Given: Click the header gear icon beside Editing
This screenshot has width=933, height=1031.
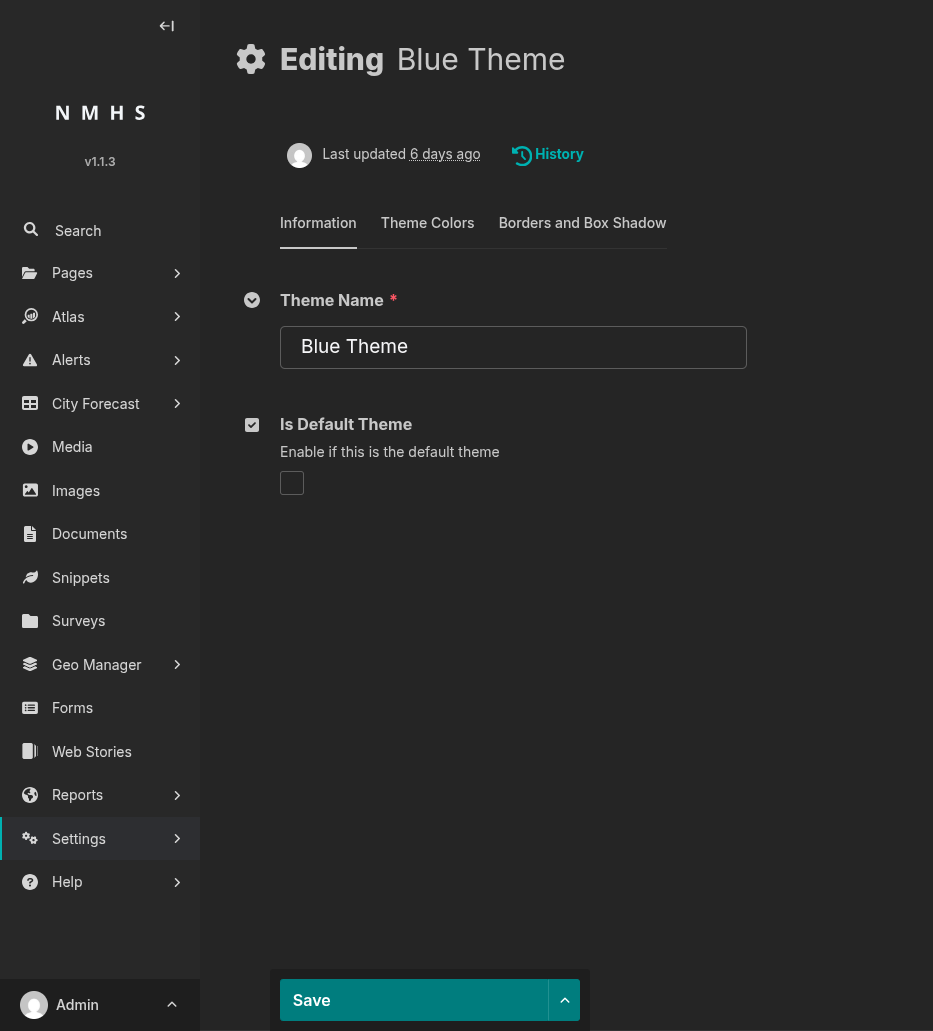Looking at the screenshot, I should [251, 59].
